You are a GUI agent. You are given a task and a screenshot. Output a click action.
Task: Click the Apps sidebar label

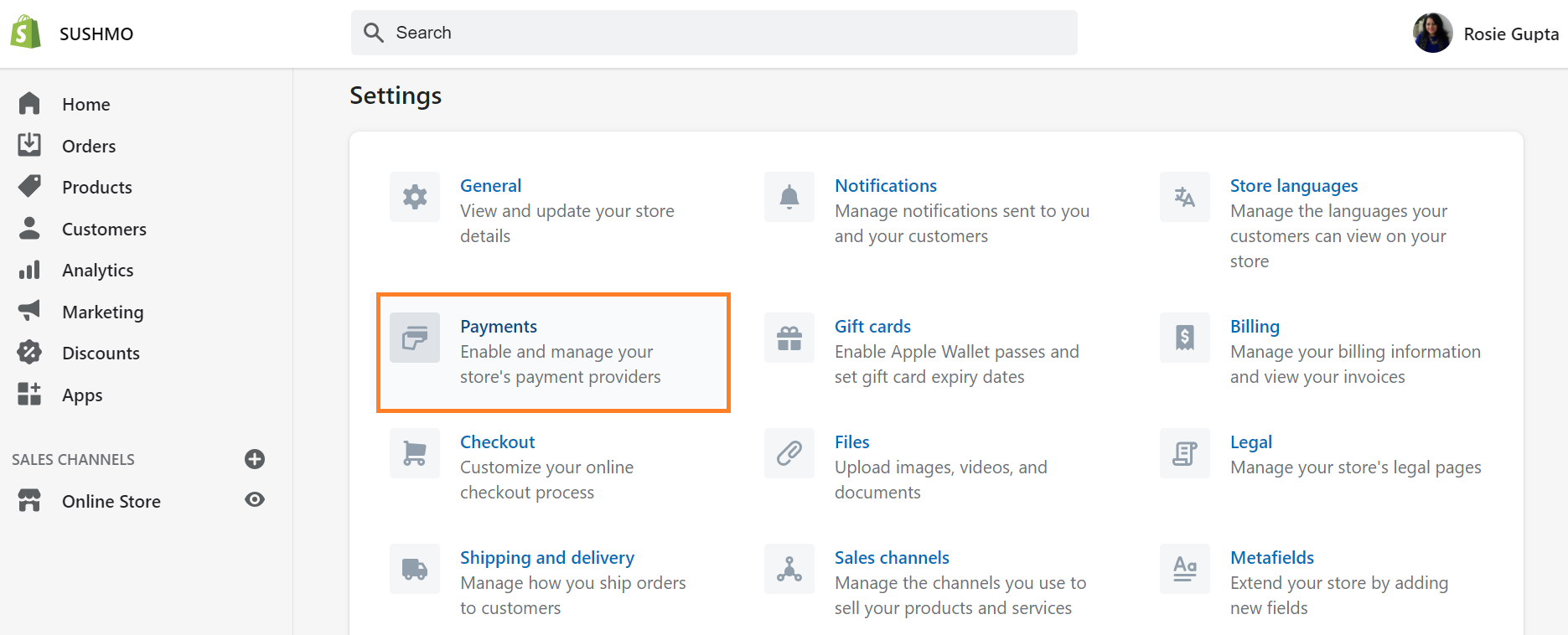coord(82,395)
